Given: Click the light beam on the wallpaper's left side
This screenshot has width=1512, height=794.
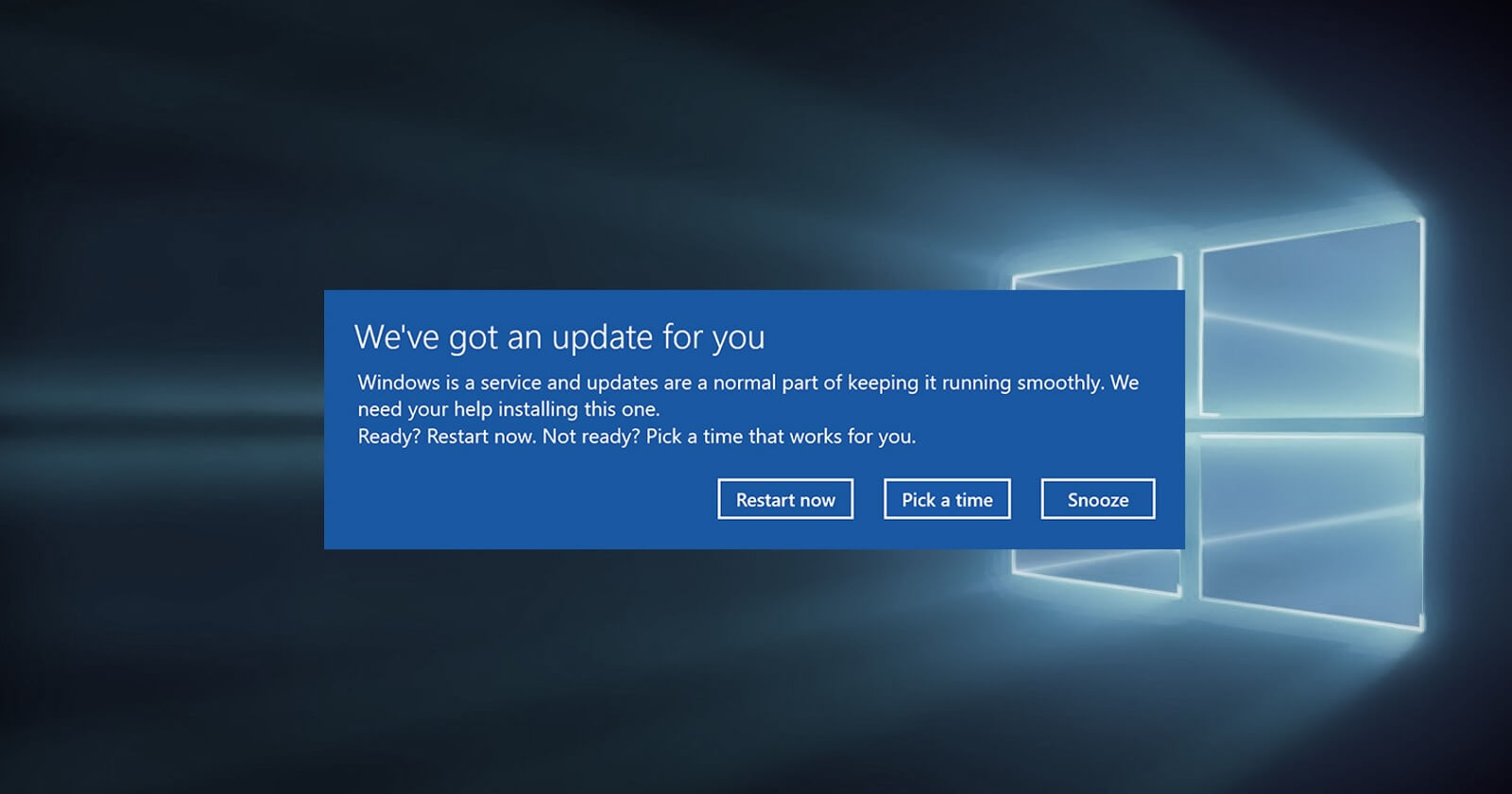Looking at the screenshot, I should tap(142, 416).
